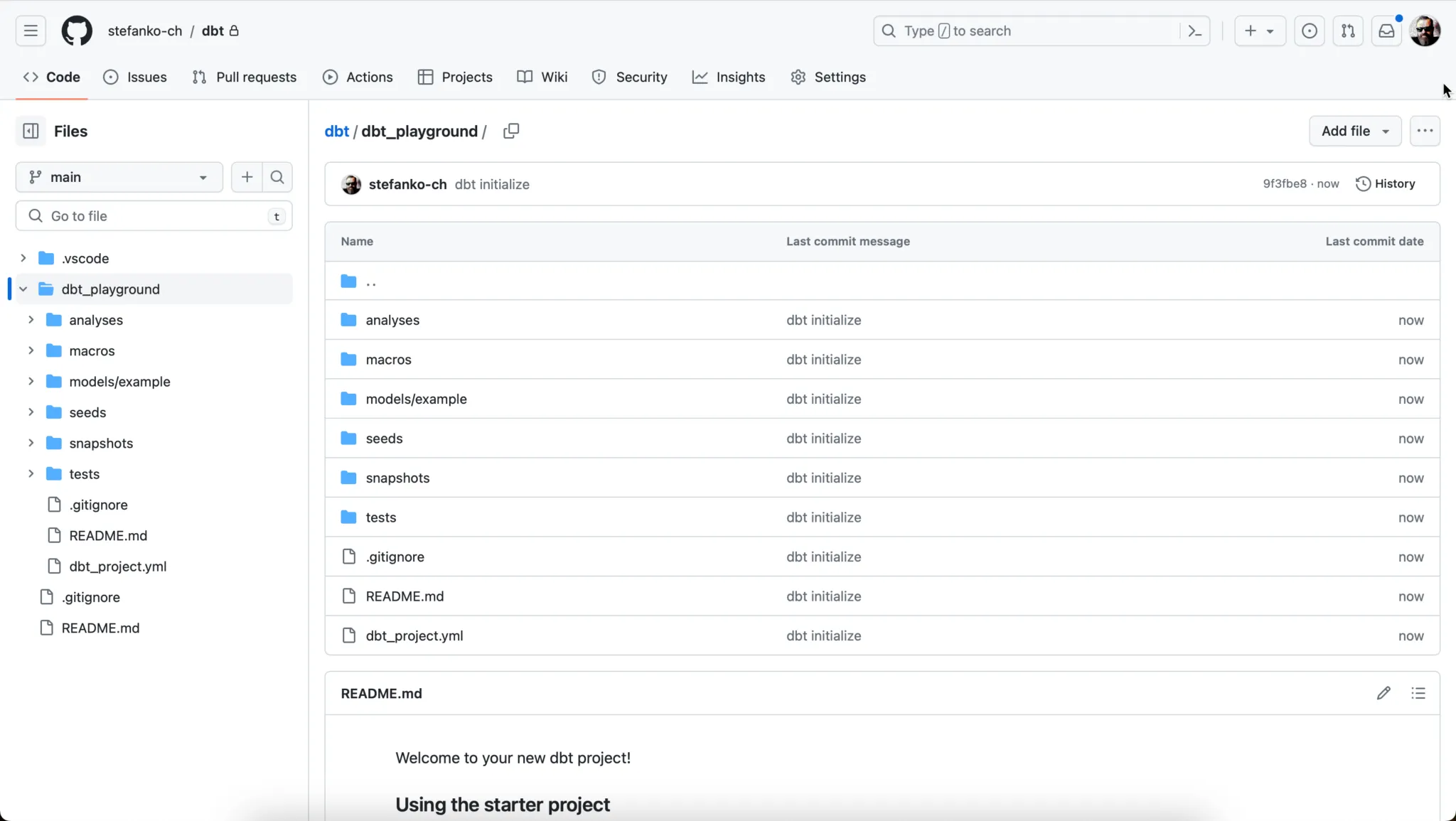1456x821 pixels.
Task: Click the file tree search icon
Action: point(277,177)
